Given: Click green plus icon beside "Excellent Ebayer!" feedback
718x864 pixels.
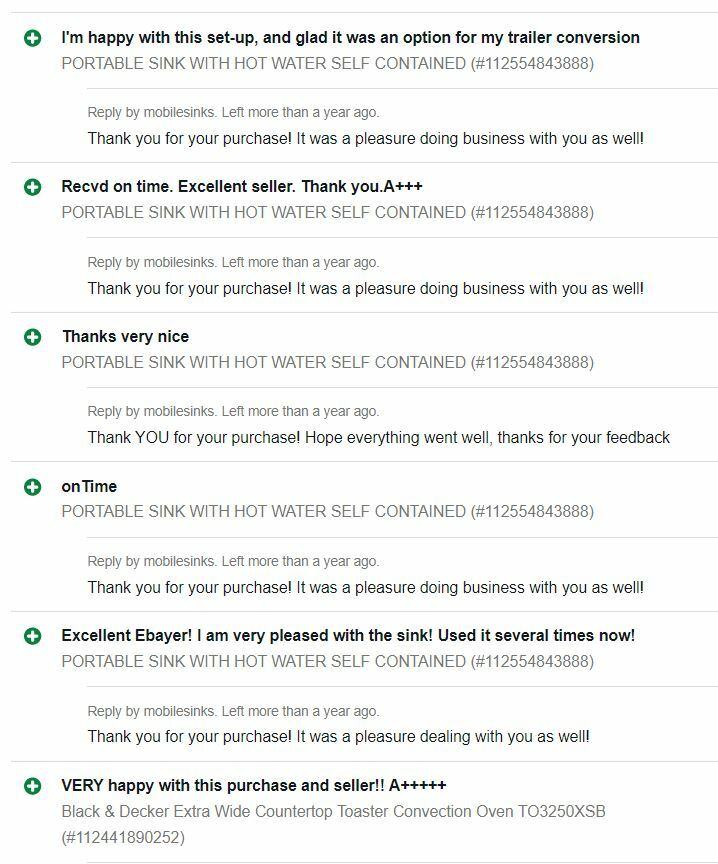Looking at the screenshot, I should pyautogui.click(x=33, y=636).
